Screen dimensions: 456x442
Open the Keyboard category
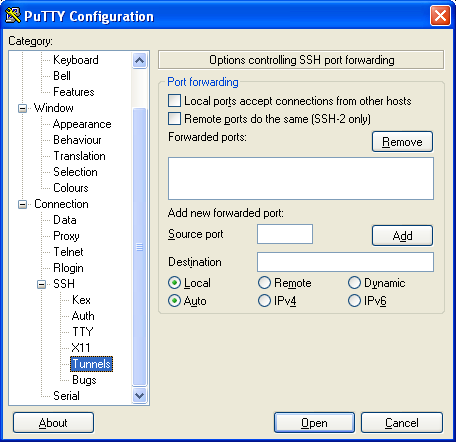click(x=76, y=60)
